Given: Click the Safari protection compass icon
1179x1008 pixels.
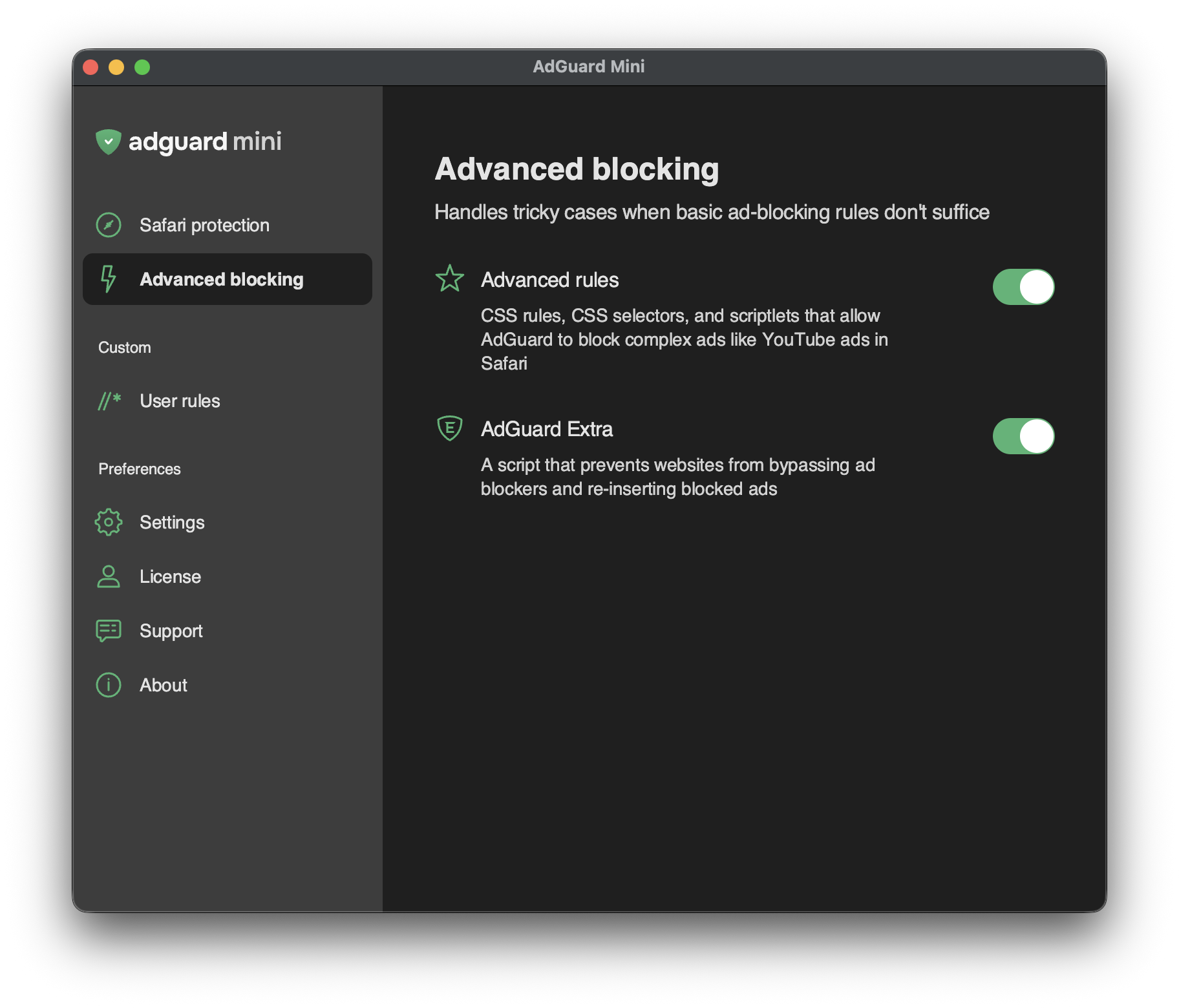Looking at the screenshot, I should tap(109, 225).
